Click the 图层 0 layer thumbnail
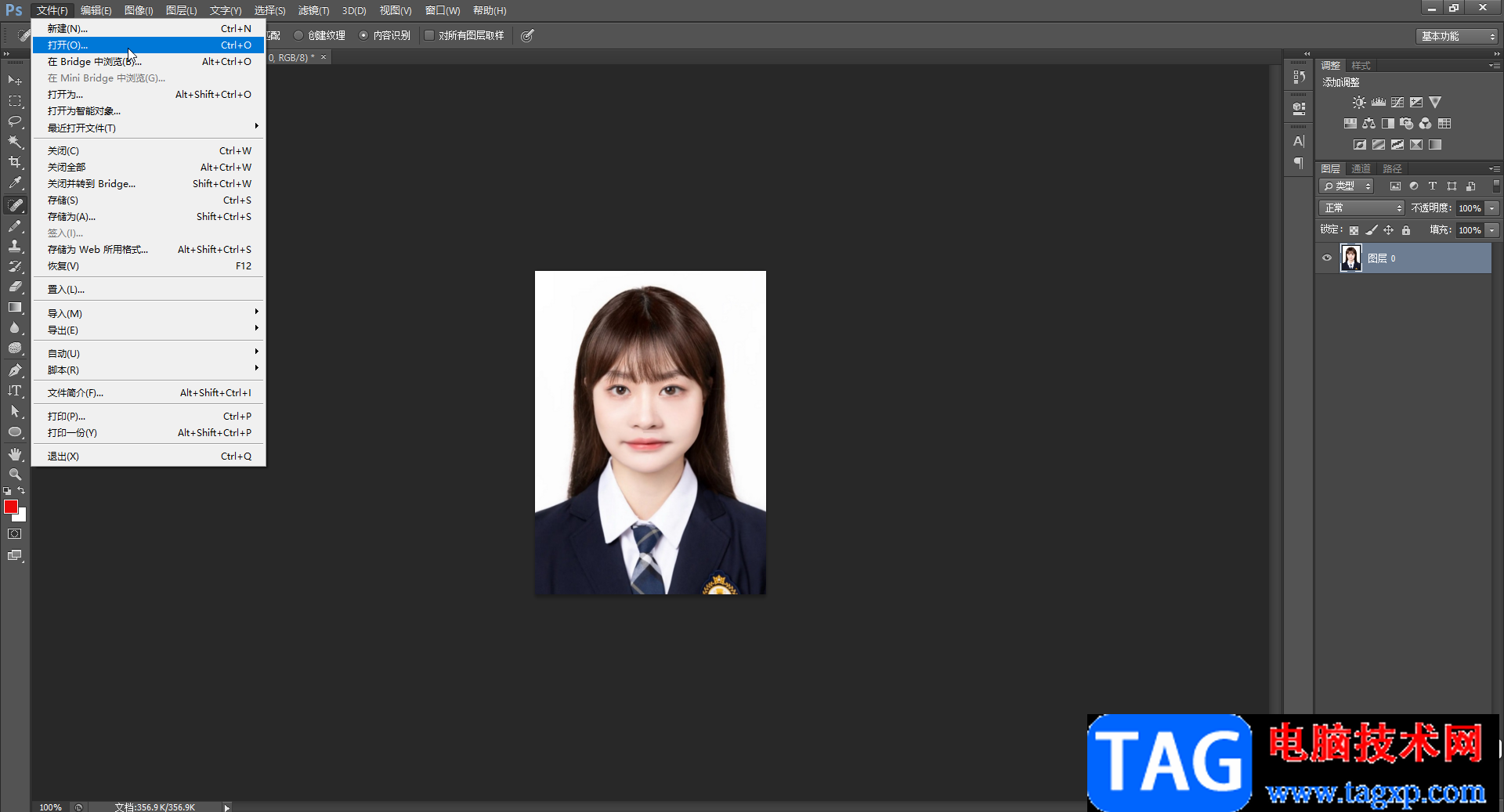1504x812 pixels. (1351, 258)
